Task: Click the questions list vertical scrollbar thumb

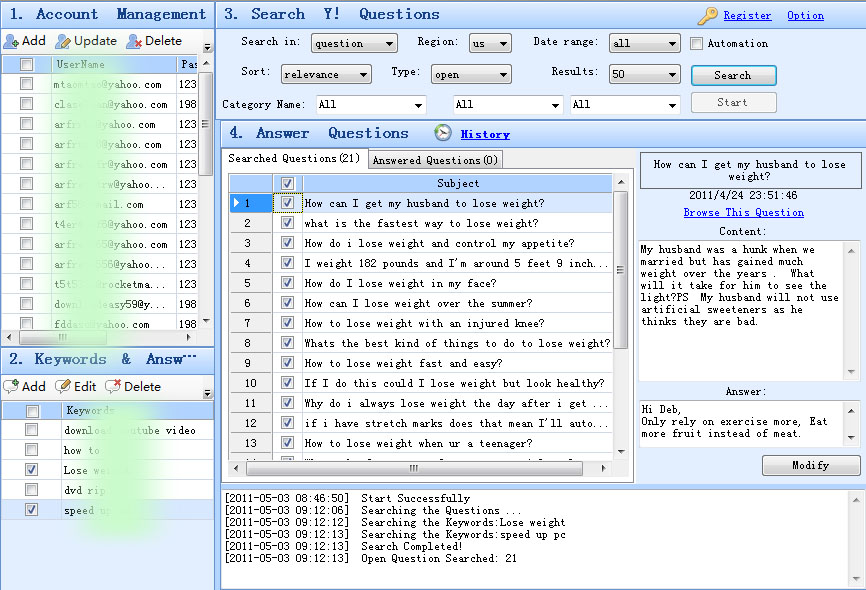Action: tap(621, 270)
